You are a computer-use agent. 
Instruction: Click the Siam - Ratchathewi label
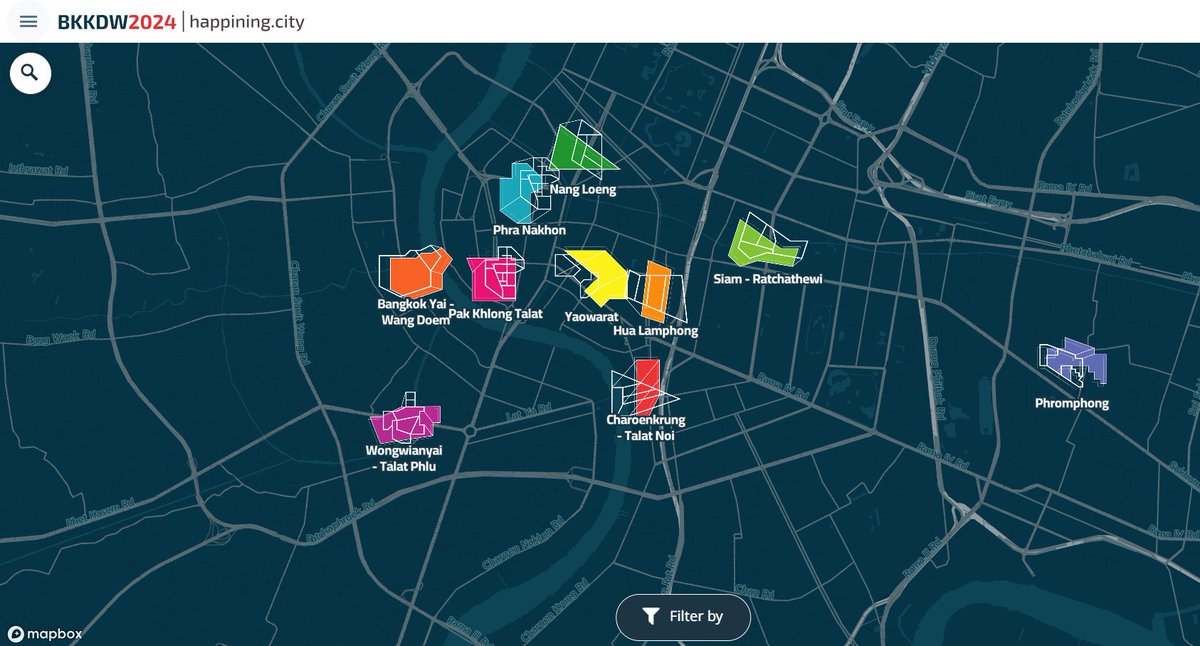click(x=768, y=279)
